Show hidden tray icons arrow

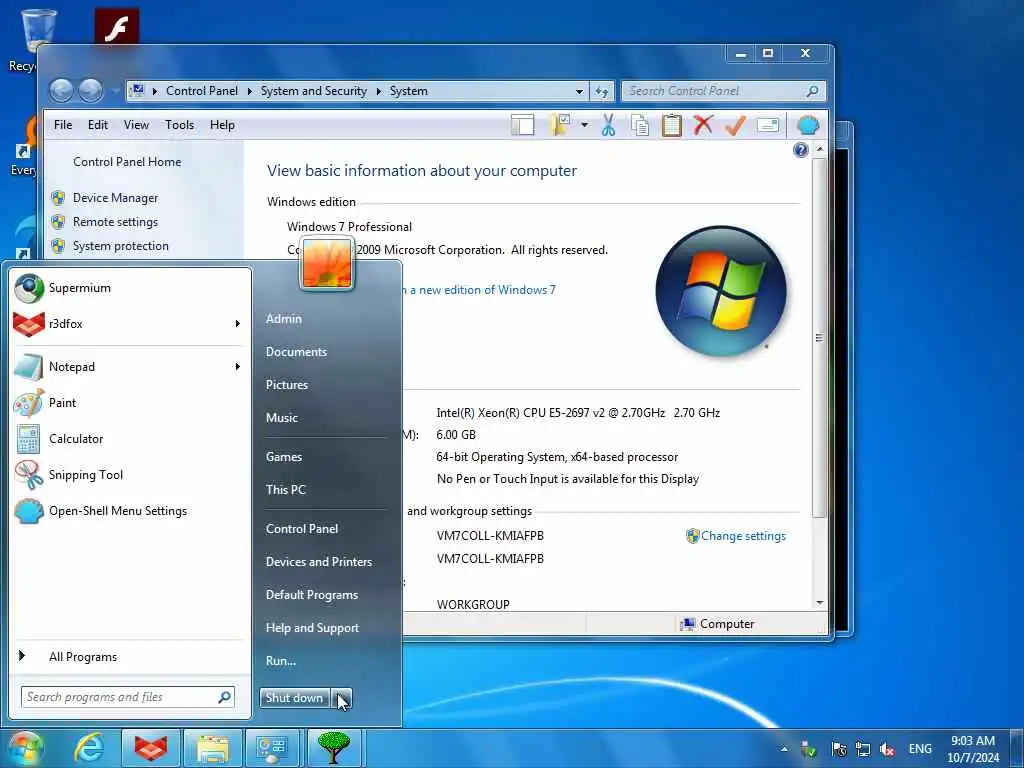coord(784,749)
